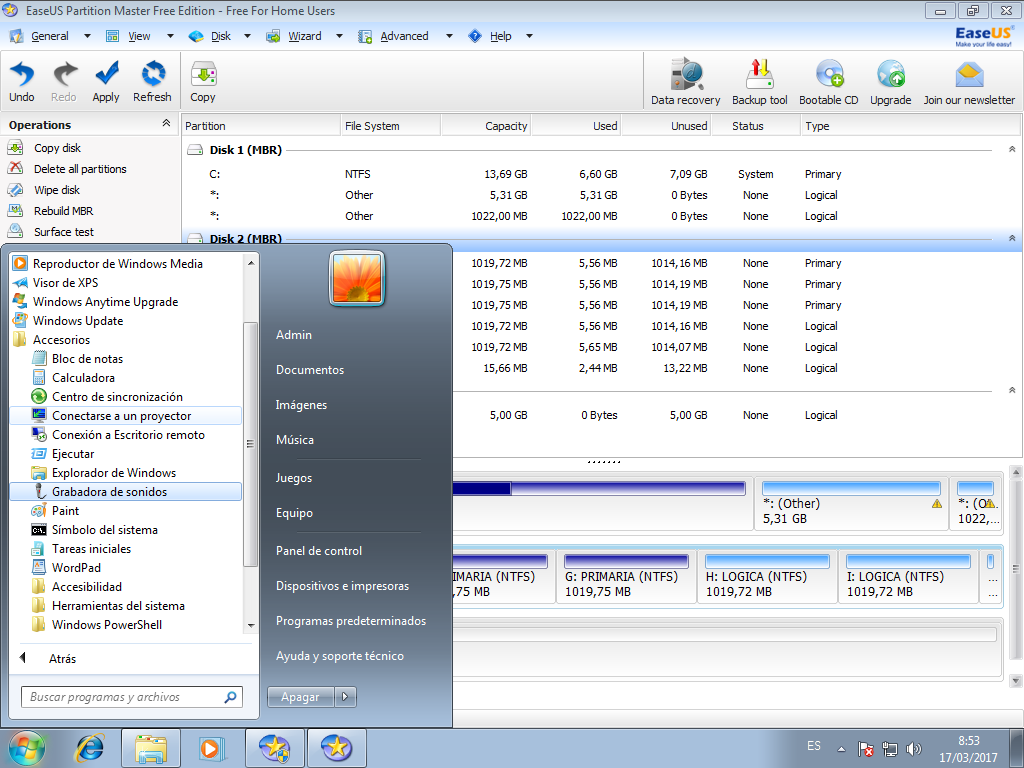Refresh the disk list

pos(152,82)
